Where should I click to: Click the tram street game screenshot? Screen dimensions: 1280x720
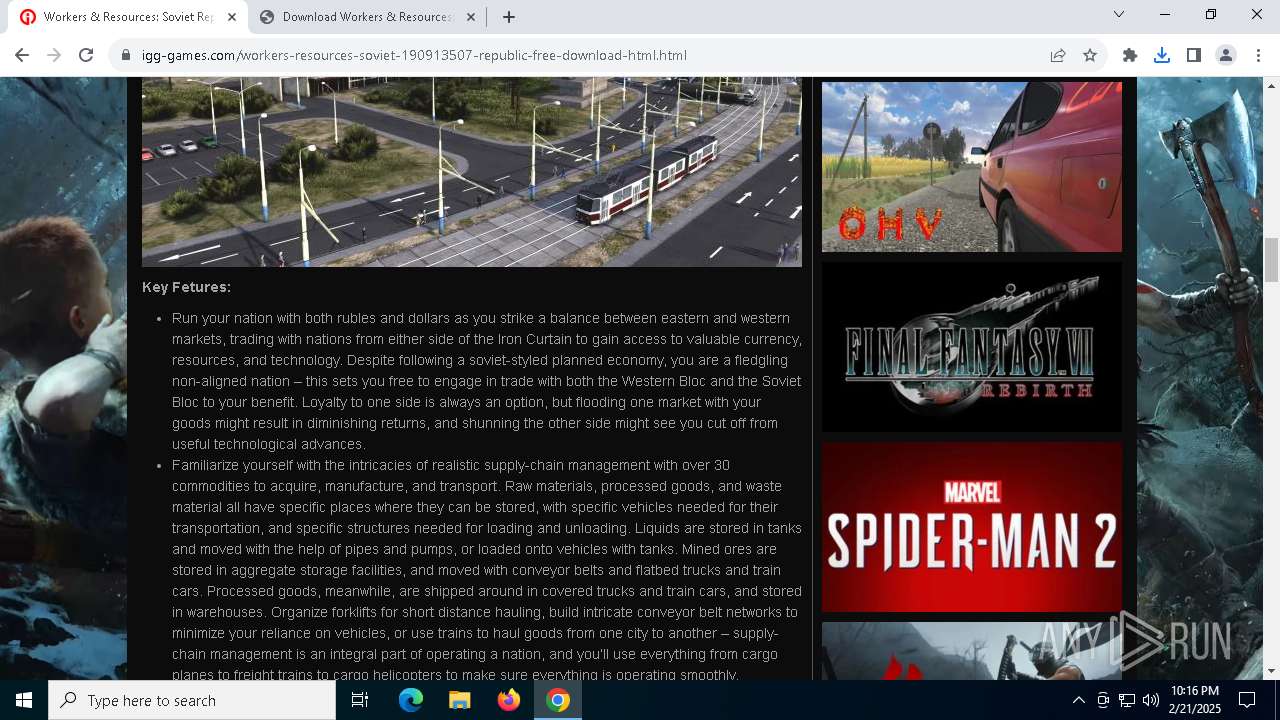(472, 172)
